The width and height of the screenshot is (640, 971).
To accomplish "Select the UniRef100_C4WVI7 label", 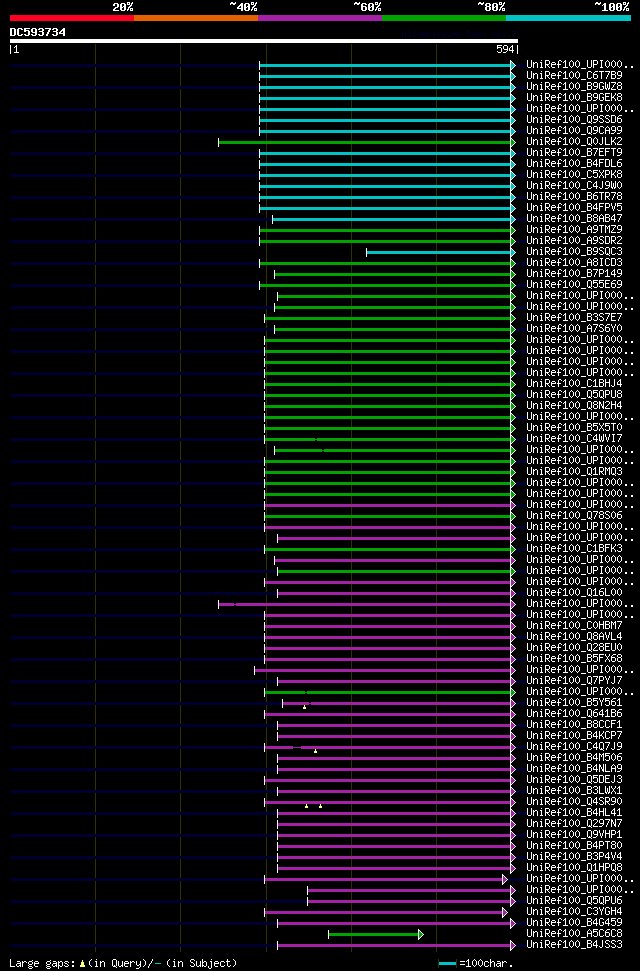I will click(x=574, y=439).
